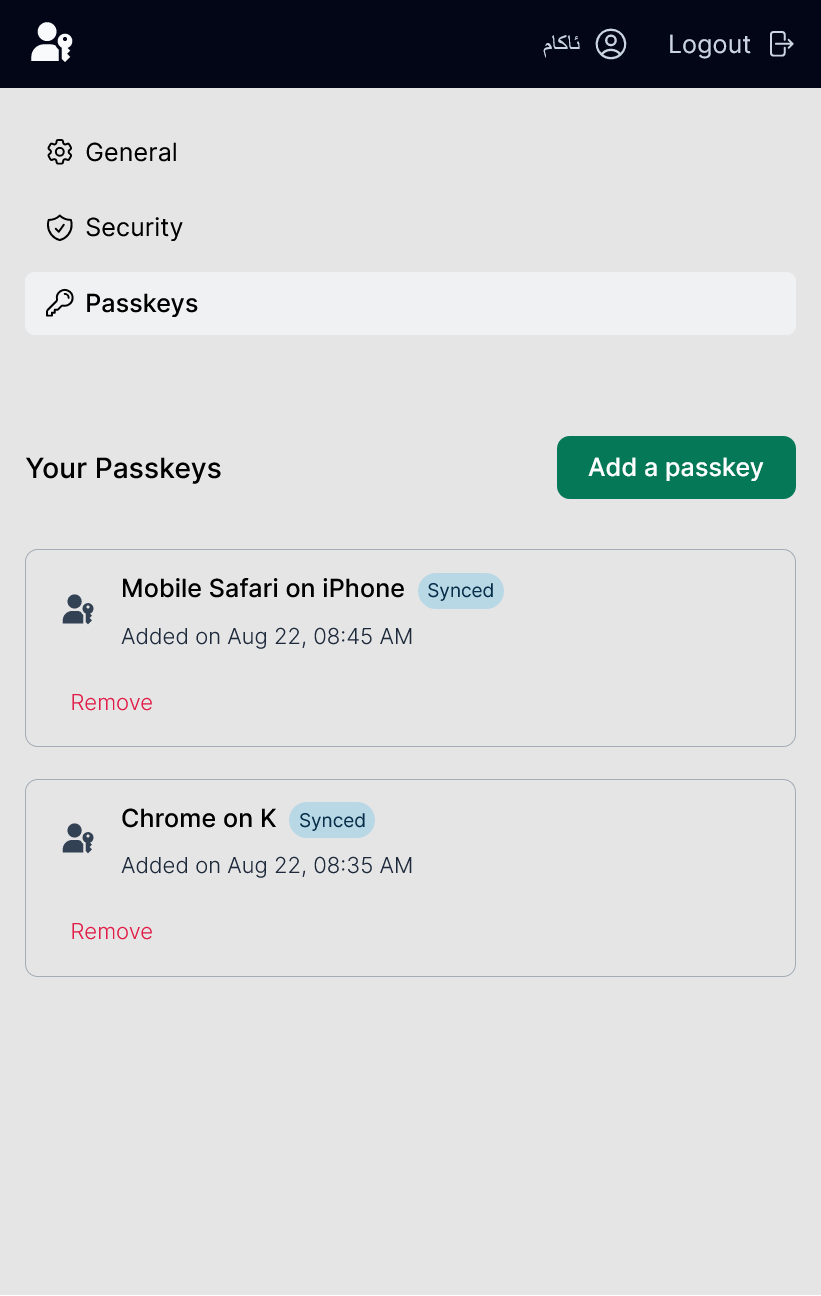This screenshot has width=821, height=1296.
Task: Remove the Chrome on K passkey
Action: pos(111,931)
